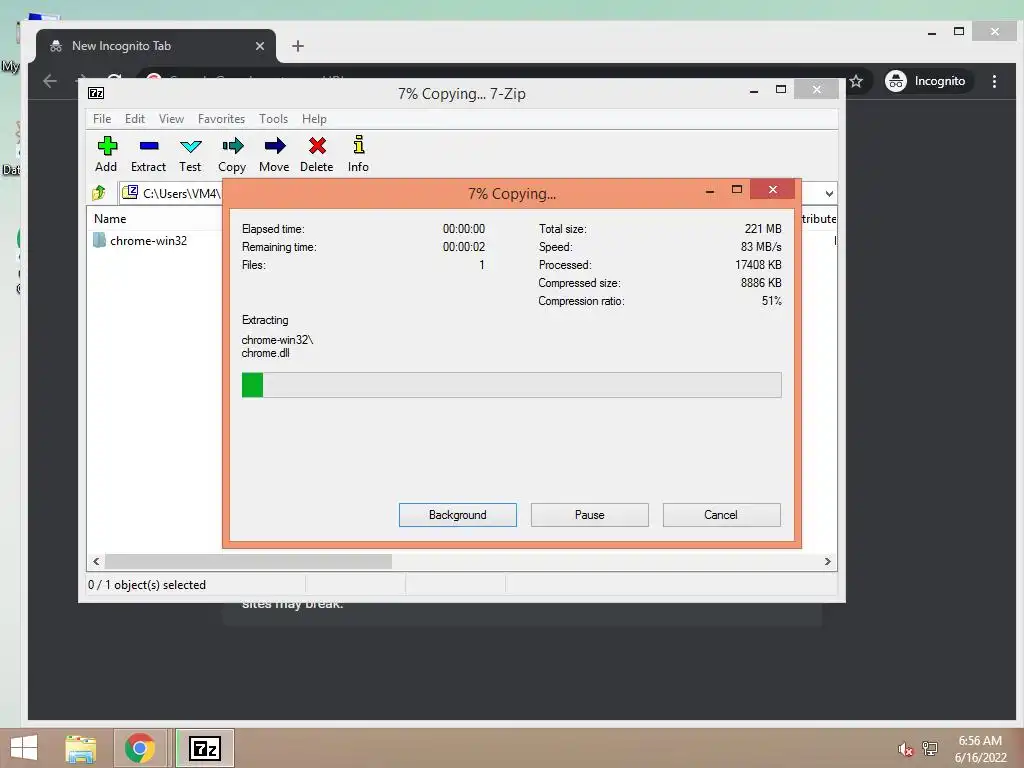The width and height of the screenshot is (1024, 768).
Task: Open the Tools menu
Action: [x=273, y=119]
